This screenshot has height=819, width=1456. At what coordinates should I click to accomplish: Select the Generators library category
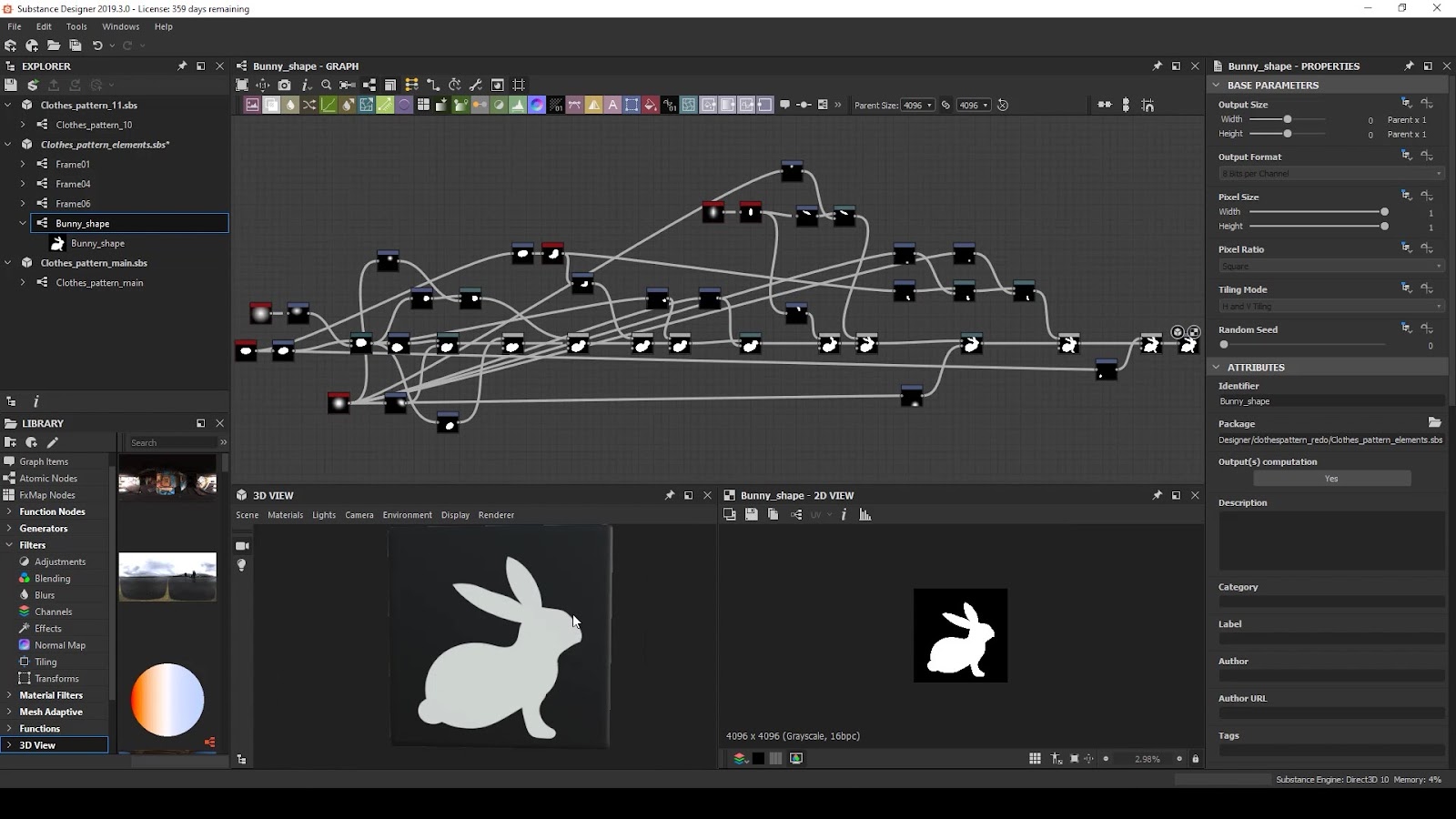[44, 529]
